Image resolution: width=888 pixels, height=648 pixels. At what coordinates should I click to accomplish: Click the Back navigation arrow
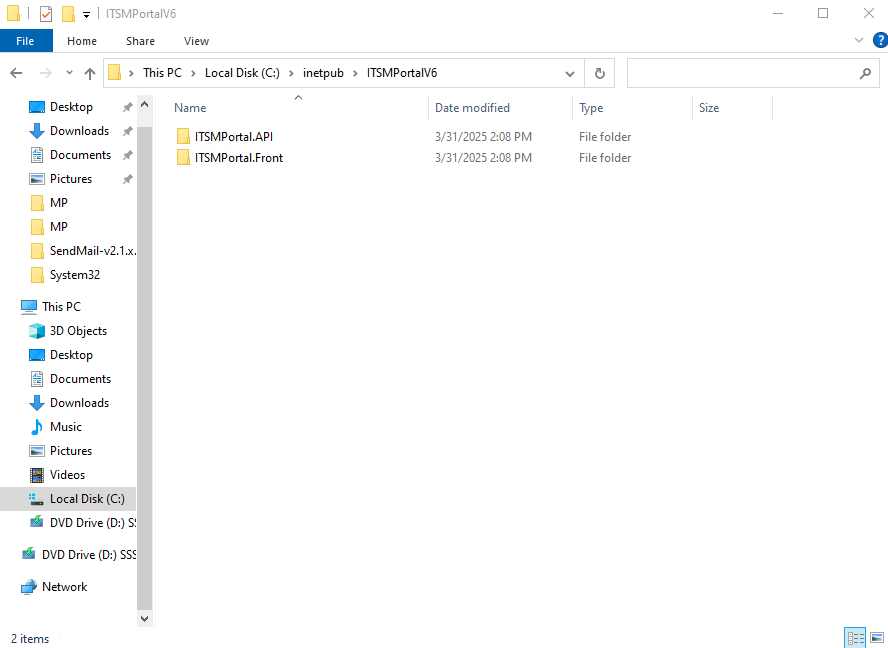16,73
